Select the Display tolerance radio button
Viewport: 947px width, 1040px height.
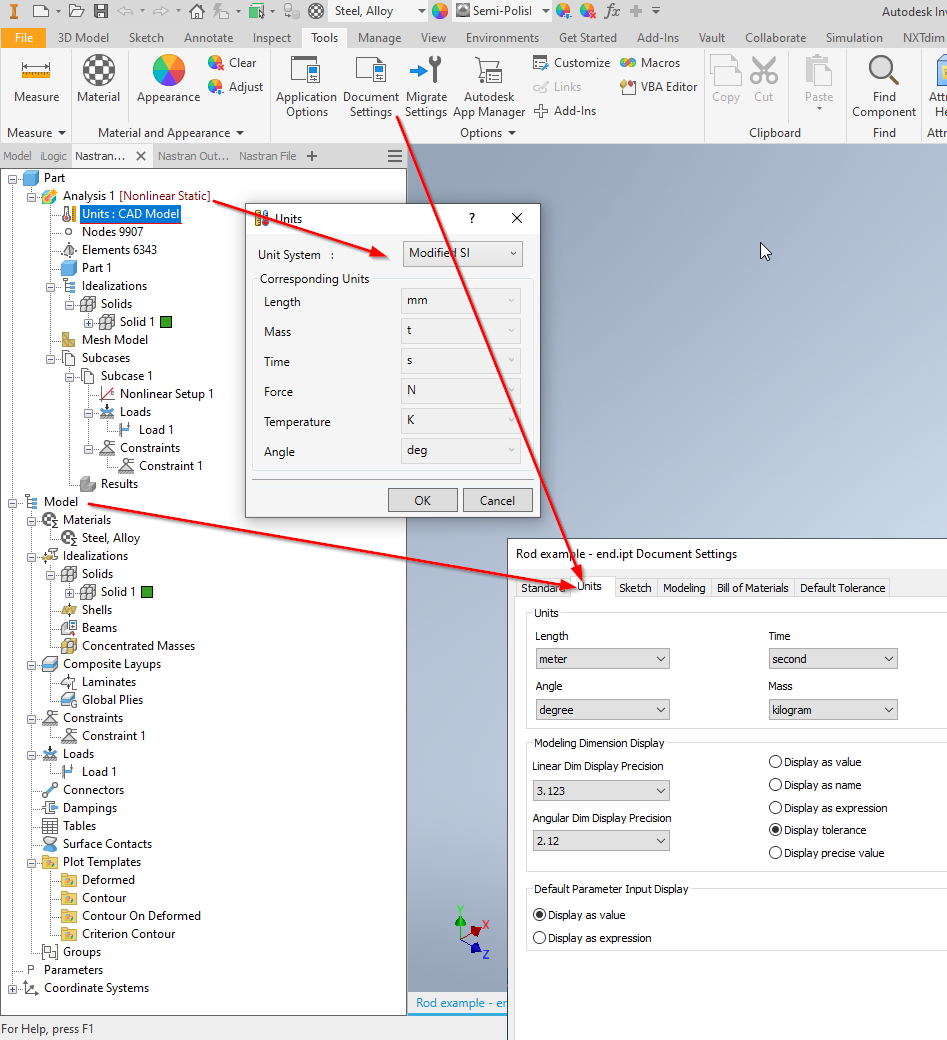pos(775,829)
